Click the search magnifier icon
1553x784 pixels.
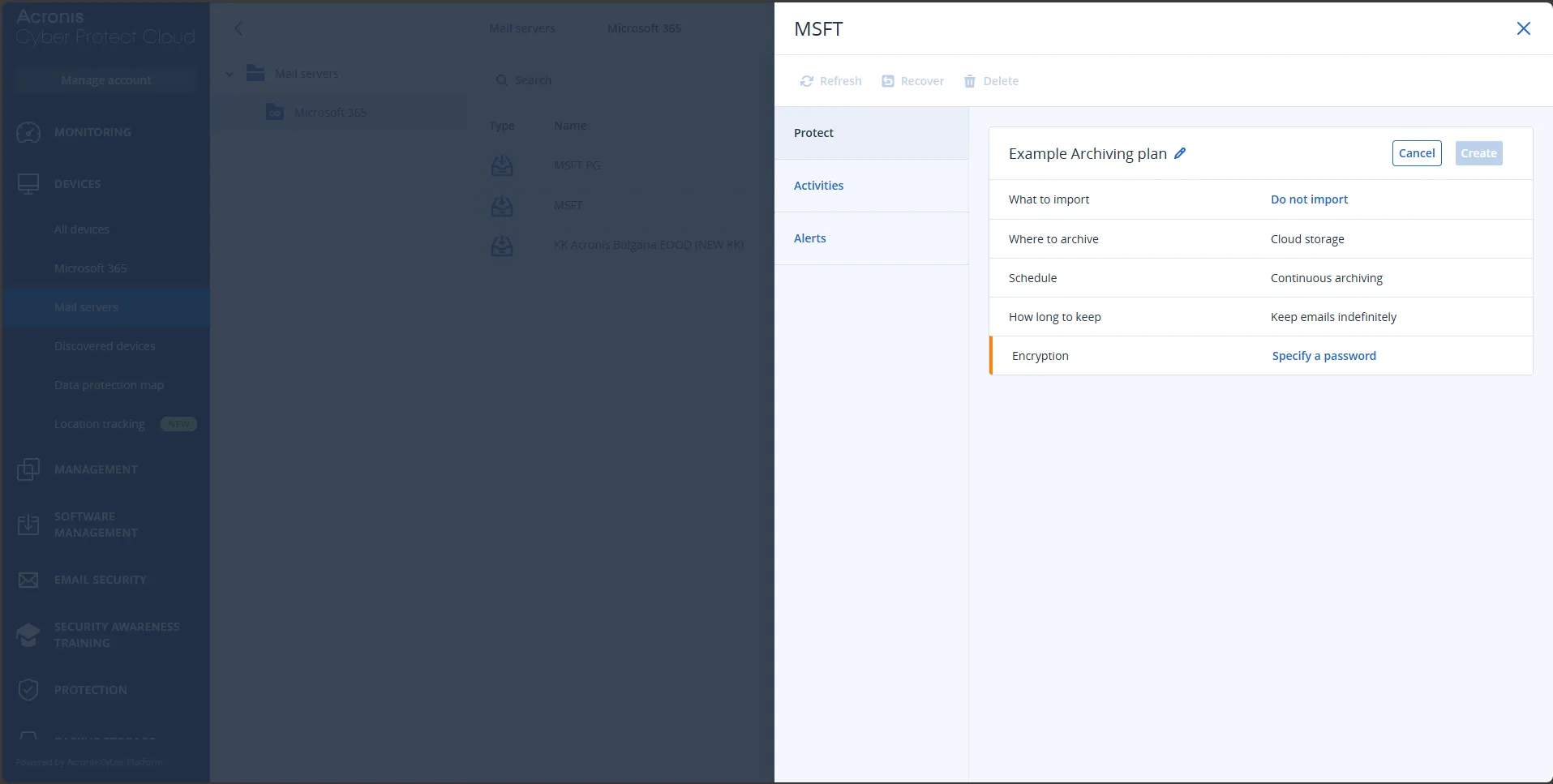[501, 79]
